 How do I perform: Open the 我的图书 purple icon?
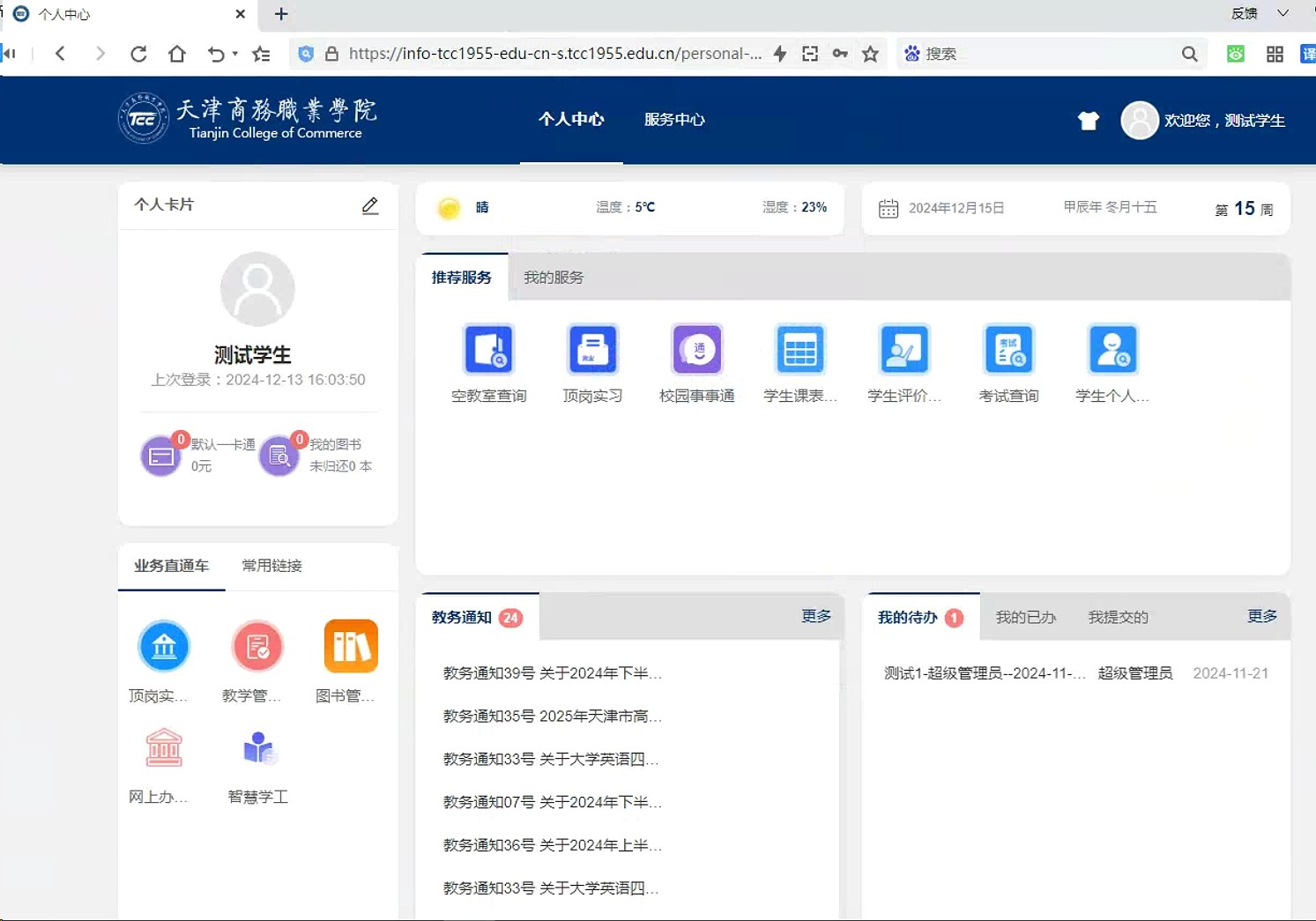279,456
